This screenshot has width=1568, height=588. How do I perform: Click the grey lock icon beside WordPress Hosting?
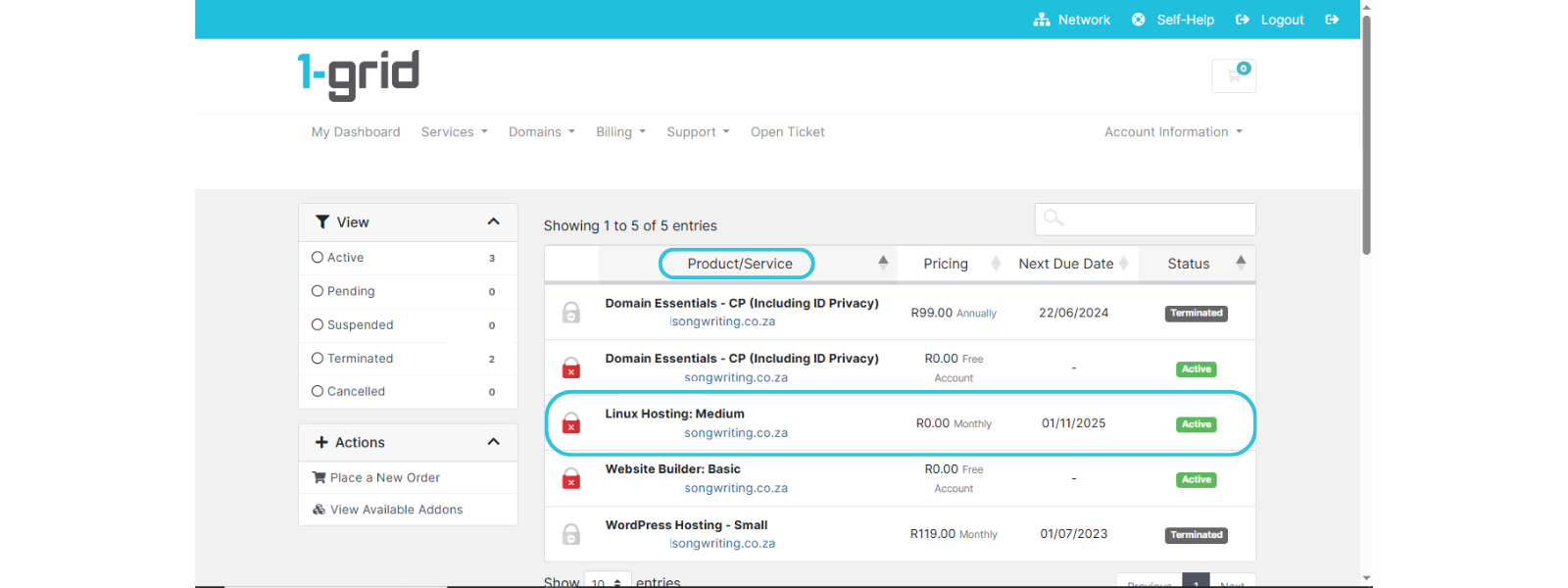[x=571, y=534]
